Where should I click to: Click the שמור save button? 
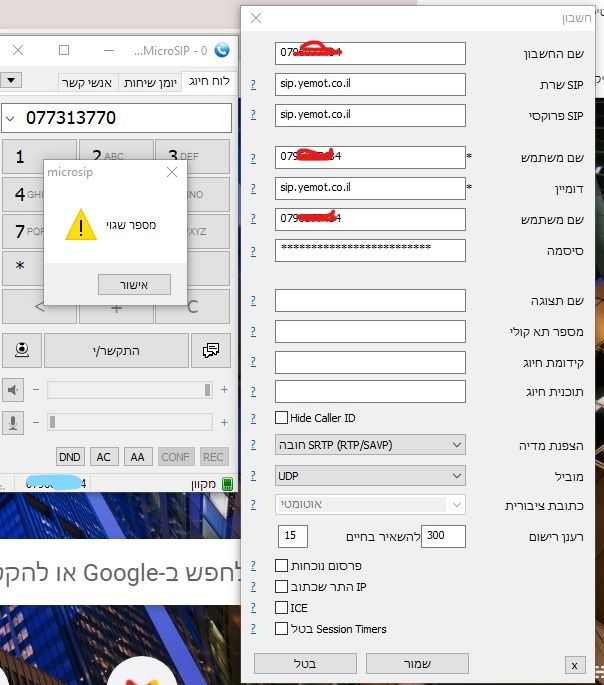pos(417,664)
